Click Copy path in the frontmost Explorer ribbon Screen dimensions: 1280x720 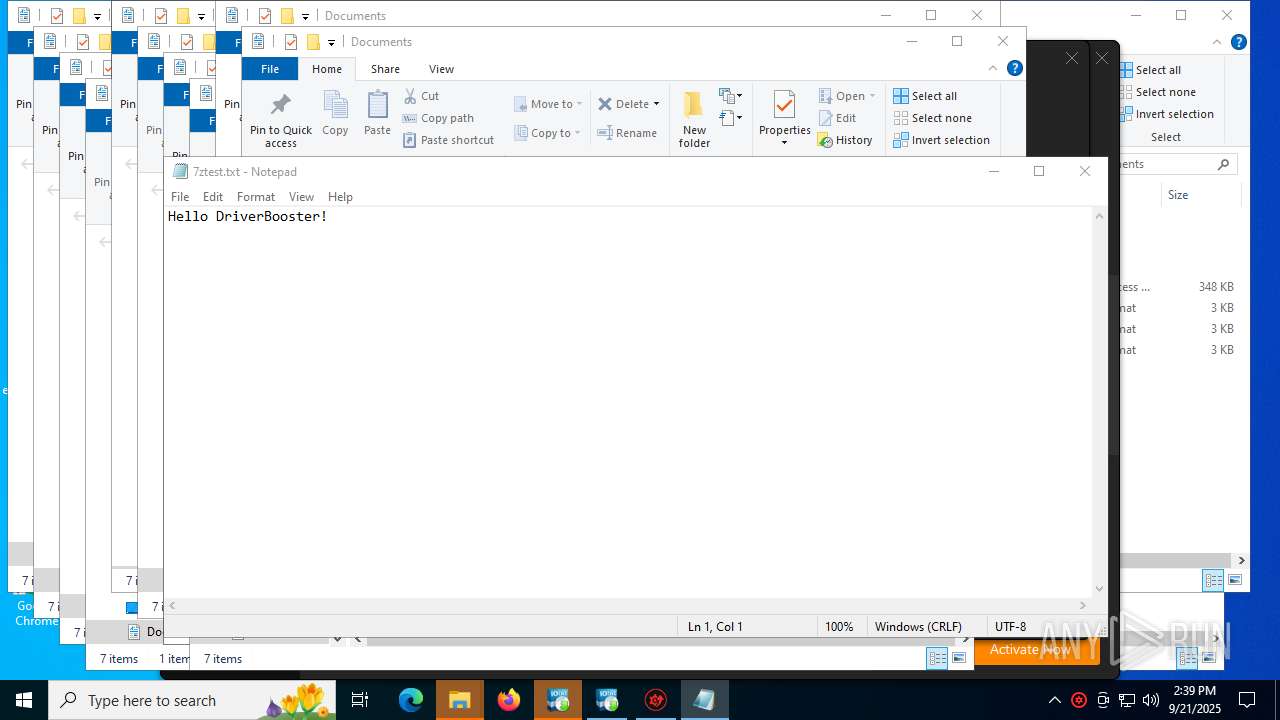(x=438, y=118)
